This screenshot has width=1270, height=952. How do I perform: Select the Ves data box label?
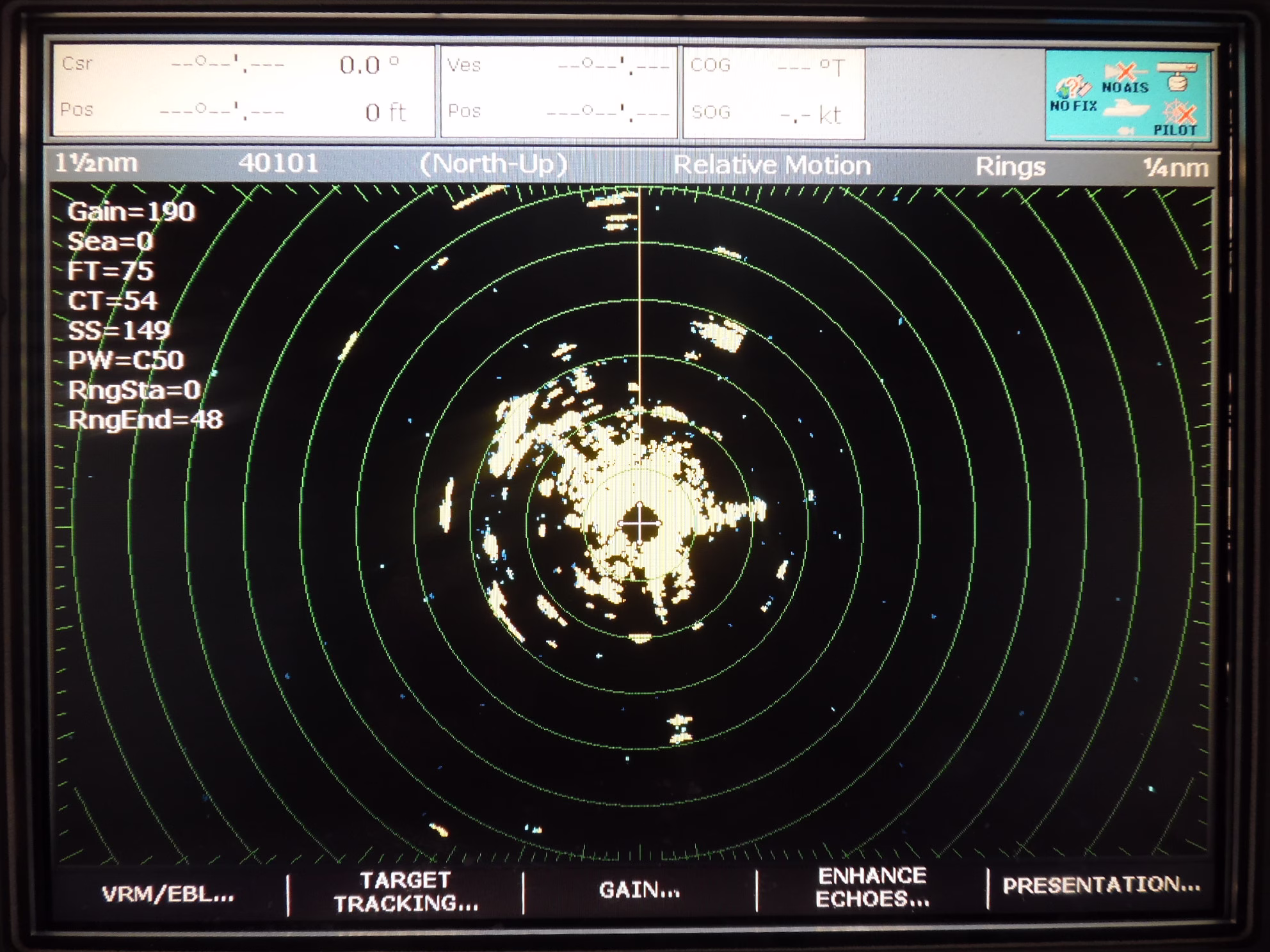[x=464, y=65]
